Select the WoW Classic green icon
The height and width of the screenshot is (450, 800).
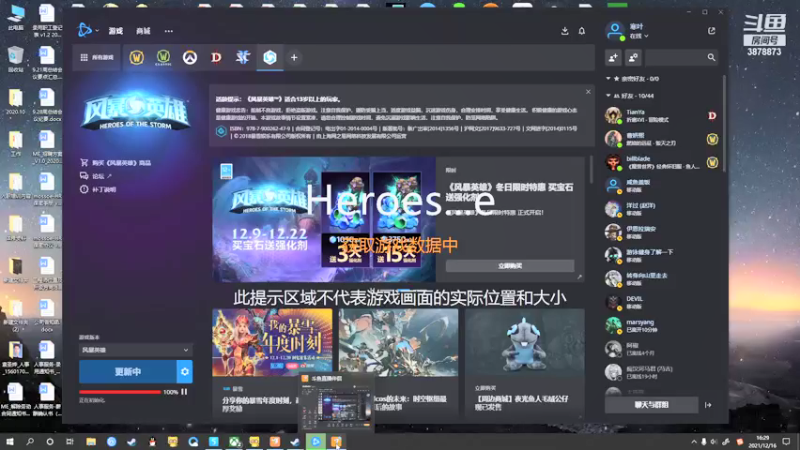(x=163, y=57)
